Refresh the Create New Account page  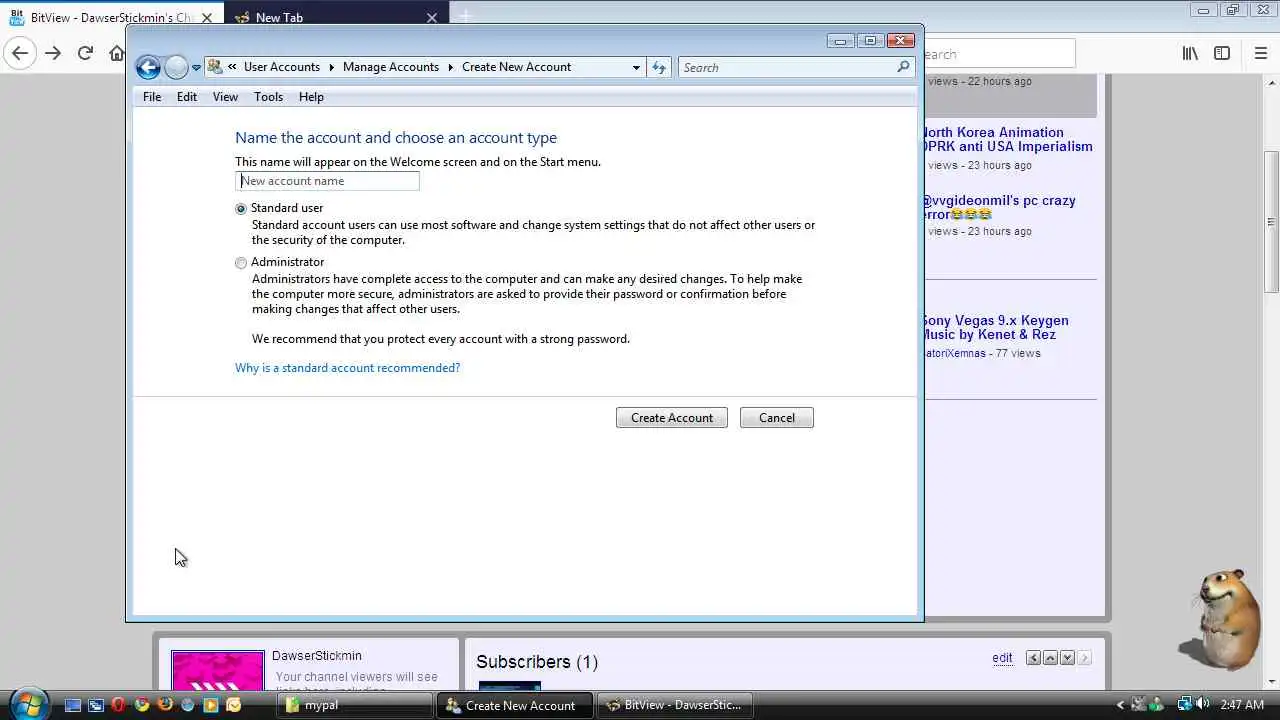659,67
